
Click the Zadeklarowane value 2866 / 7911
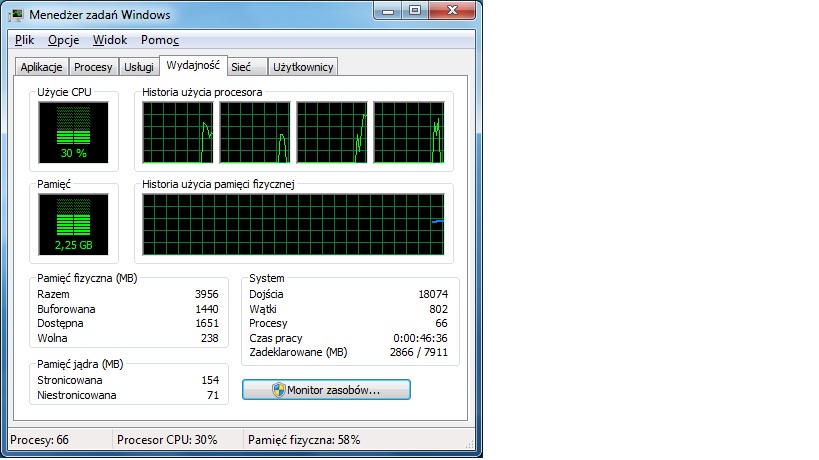[x=419, y=352]
